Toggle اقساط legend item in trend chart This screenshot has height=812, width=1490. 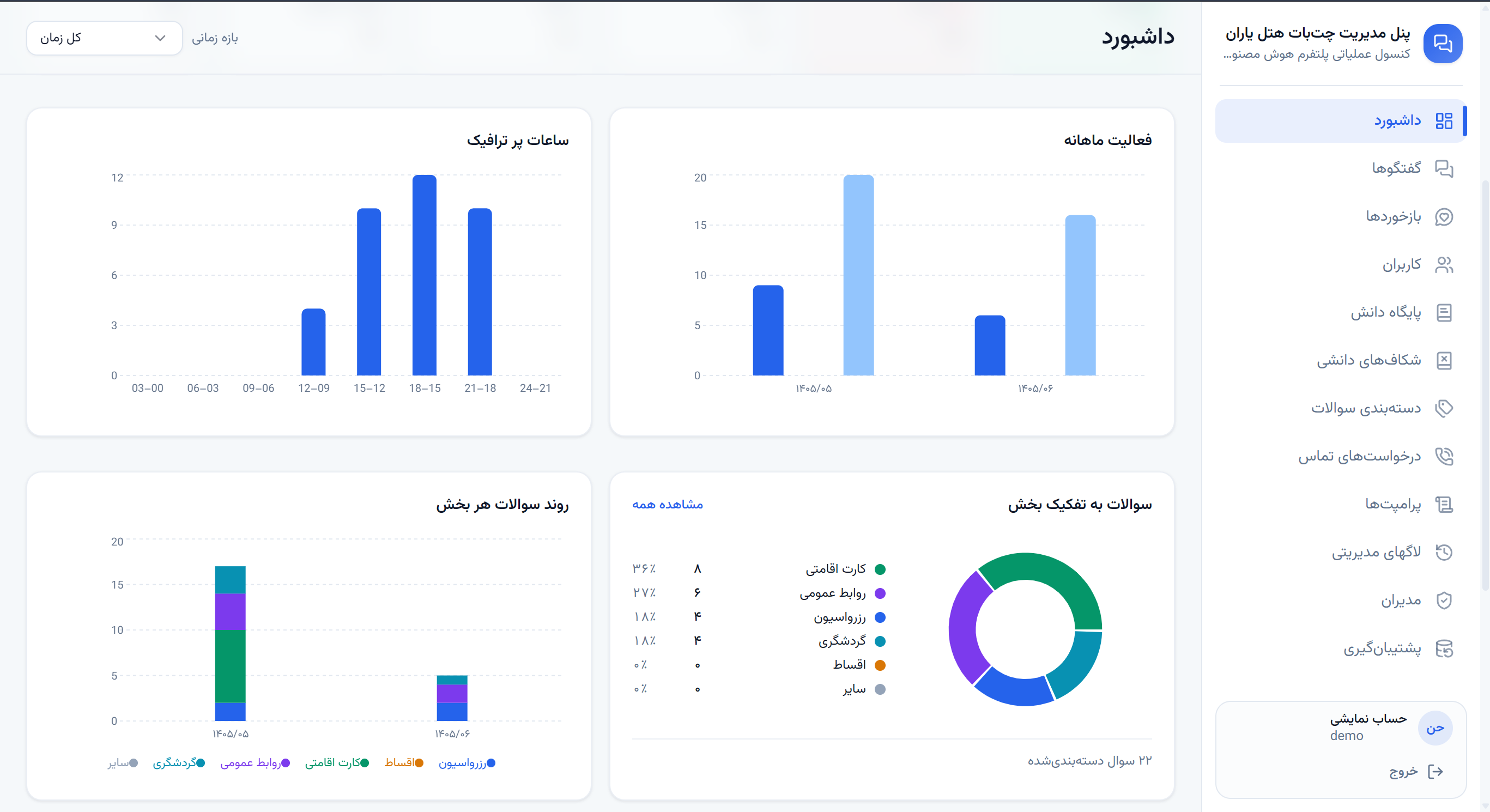404,763
